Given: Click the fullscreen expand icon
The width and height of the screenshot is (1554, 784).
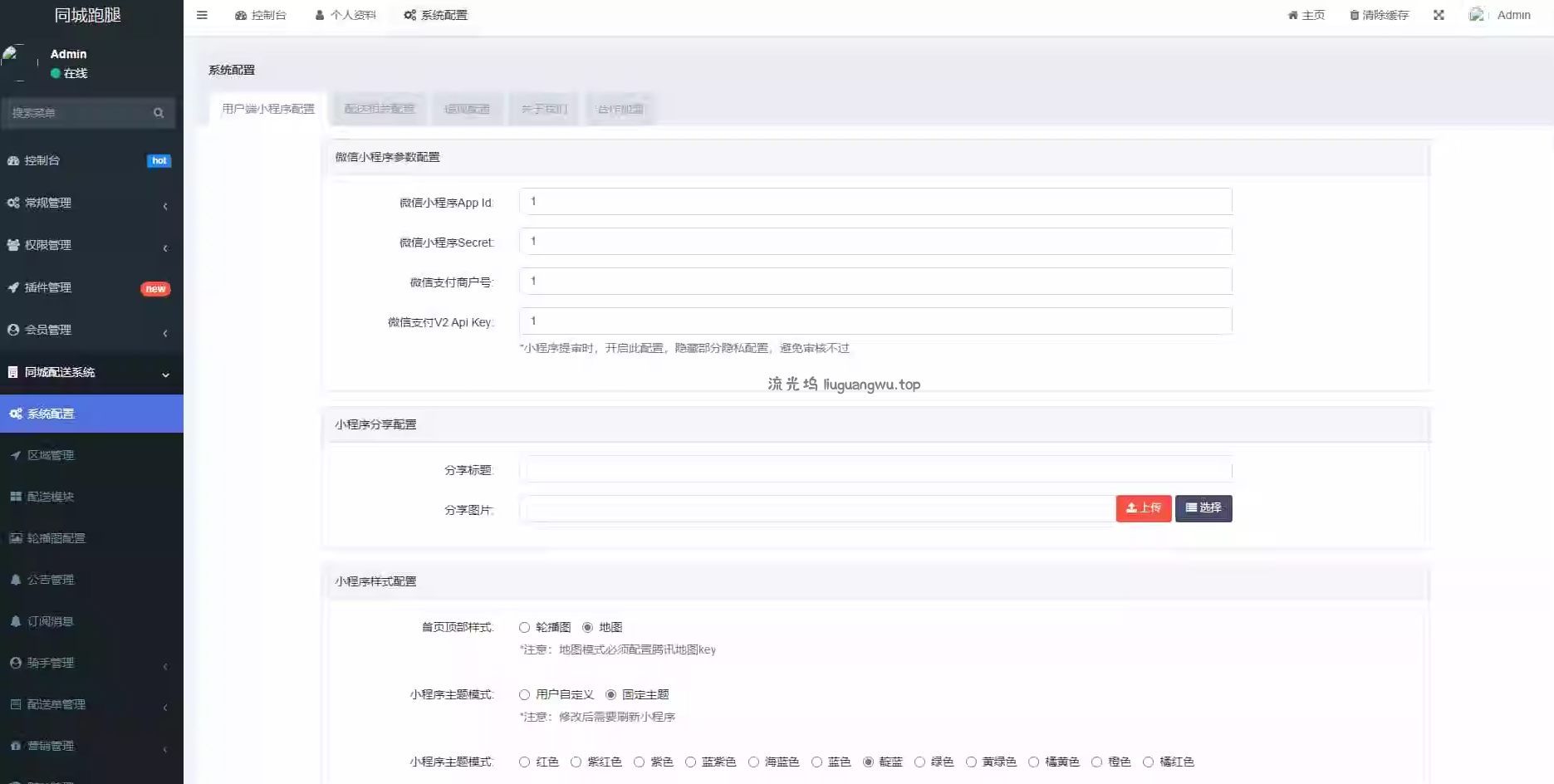Looking at the screenshot, I should tap(1439, 15).
